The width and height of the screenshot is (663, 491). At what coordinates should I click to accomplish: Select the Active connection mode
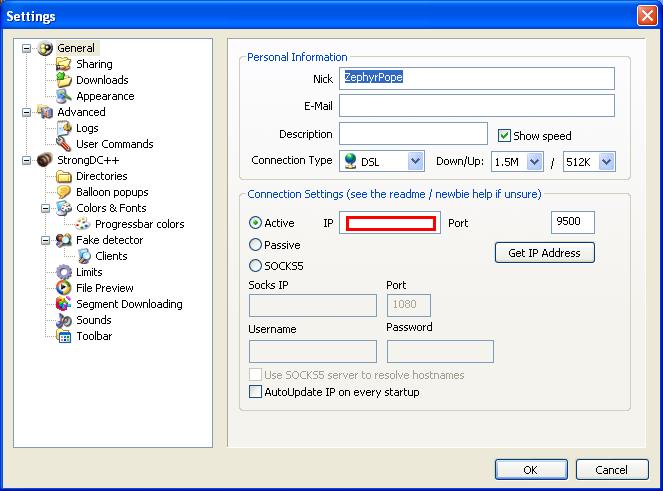255,222
